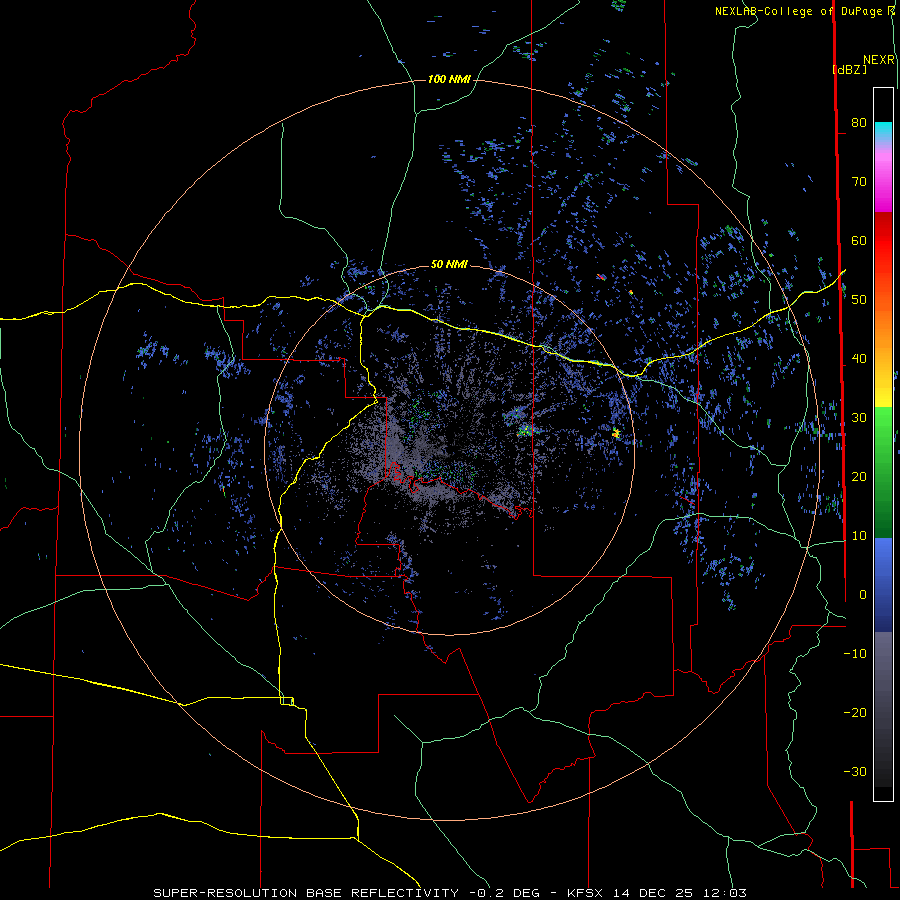Click the 30 value on the dBZ scale
The image size is (900, 900).
click(859, 418)
